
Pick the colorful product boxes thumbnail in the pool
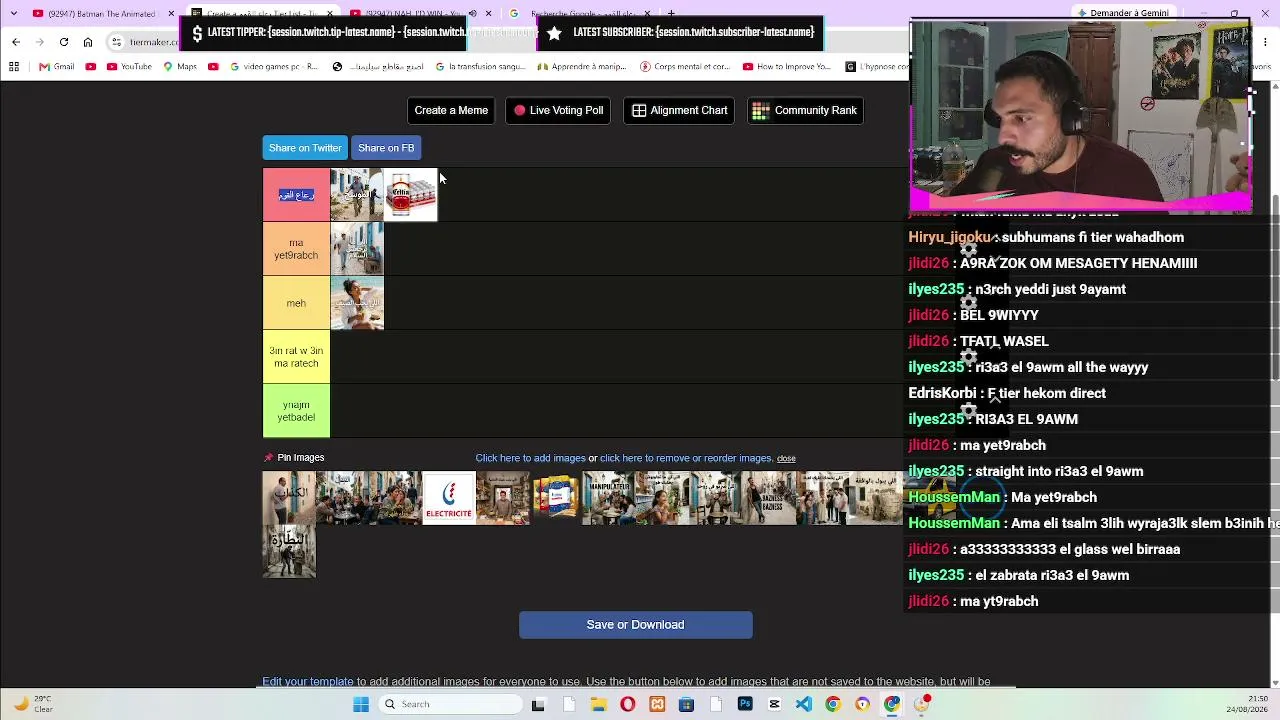click(556, 498)
